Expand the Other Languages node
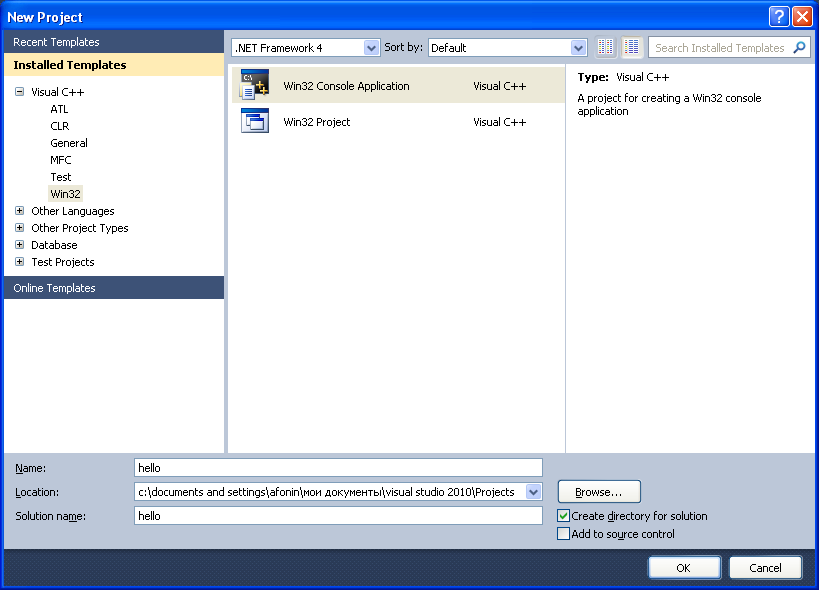This screenshot has height=590, width=819. pyautogui.click(x=19, y=211)
